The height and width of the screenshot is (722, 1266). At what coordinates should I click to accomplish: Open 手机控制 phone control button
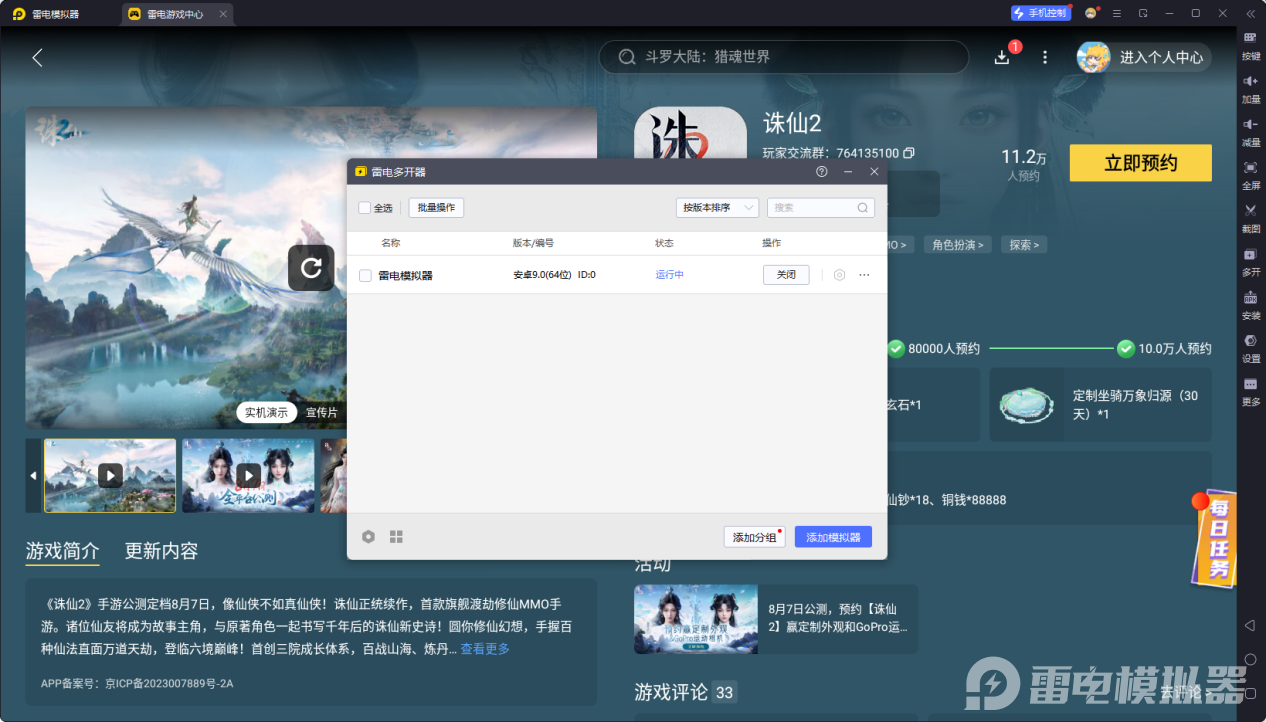(1040, 13)
